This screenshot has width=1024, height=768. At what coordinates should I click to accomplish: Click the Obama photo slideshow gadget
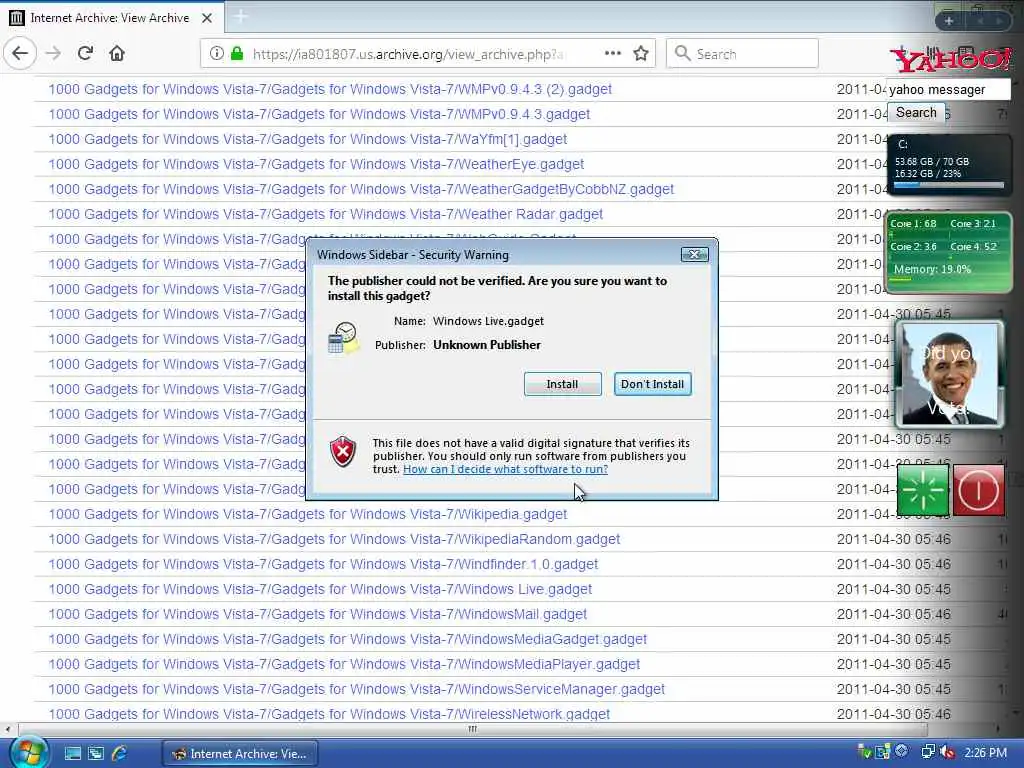coord(950,374)
